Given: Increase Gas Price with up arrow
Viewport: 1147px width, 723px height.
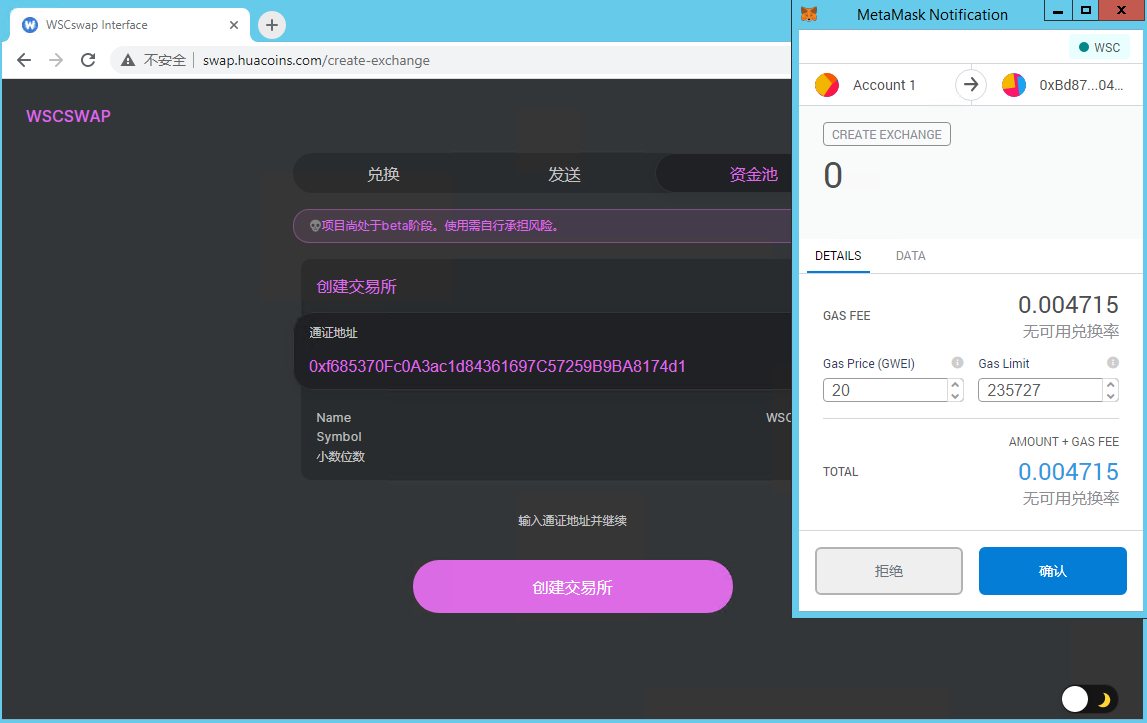Looking at the screenshot, I should coord(955,384).
